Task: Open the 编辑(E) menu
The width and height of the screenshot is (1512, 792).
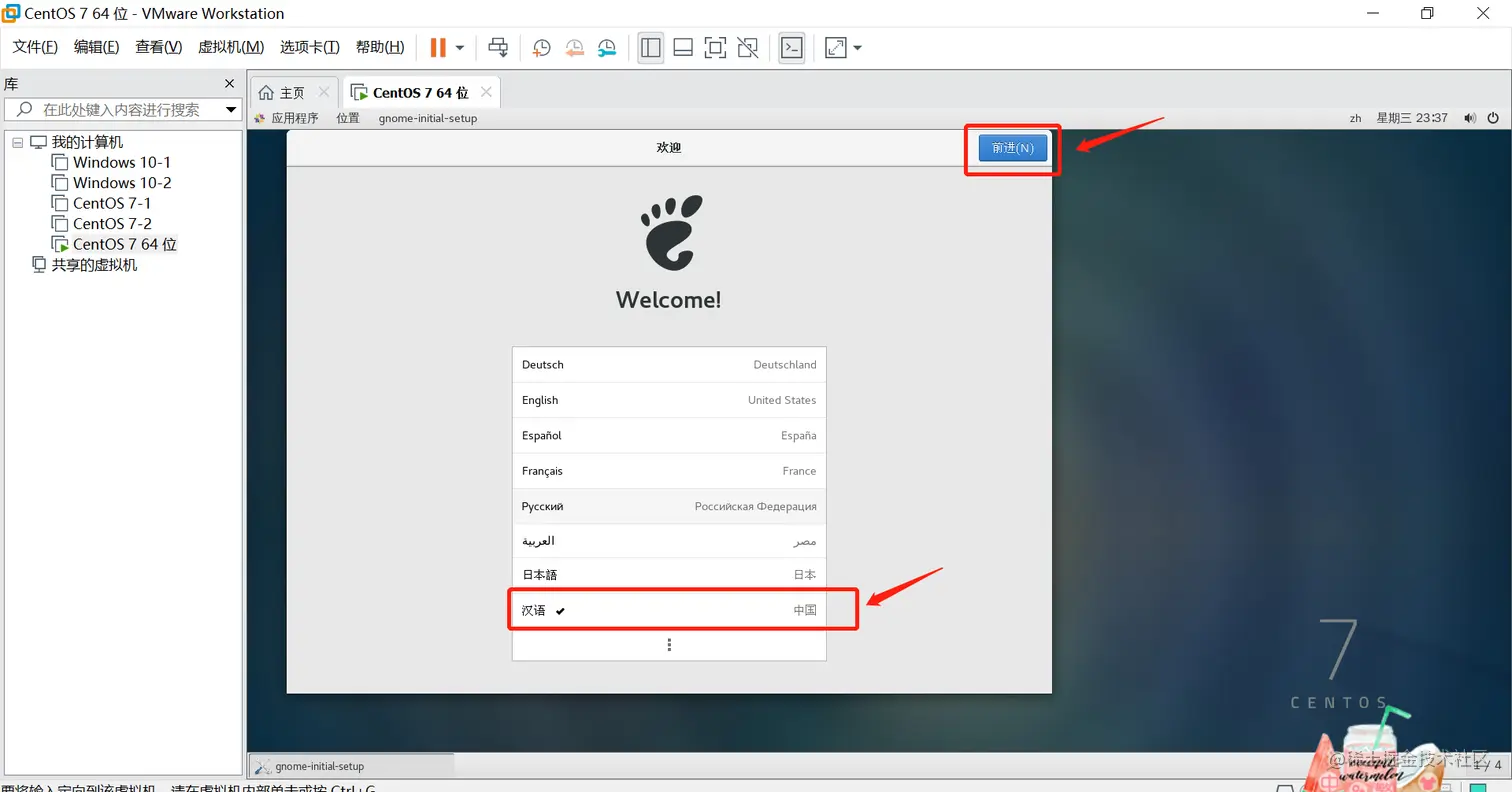Action: click(x=96, y=47)
